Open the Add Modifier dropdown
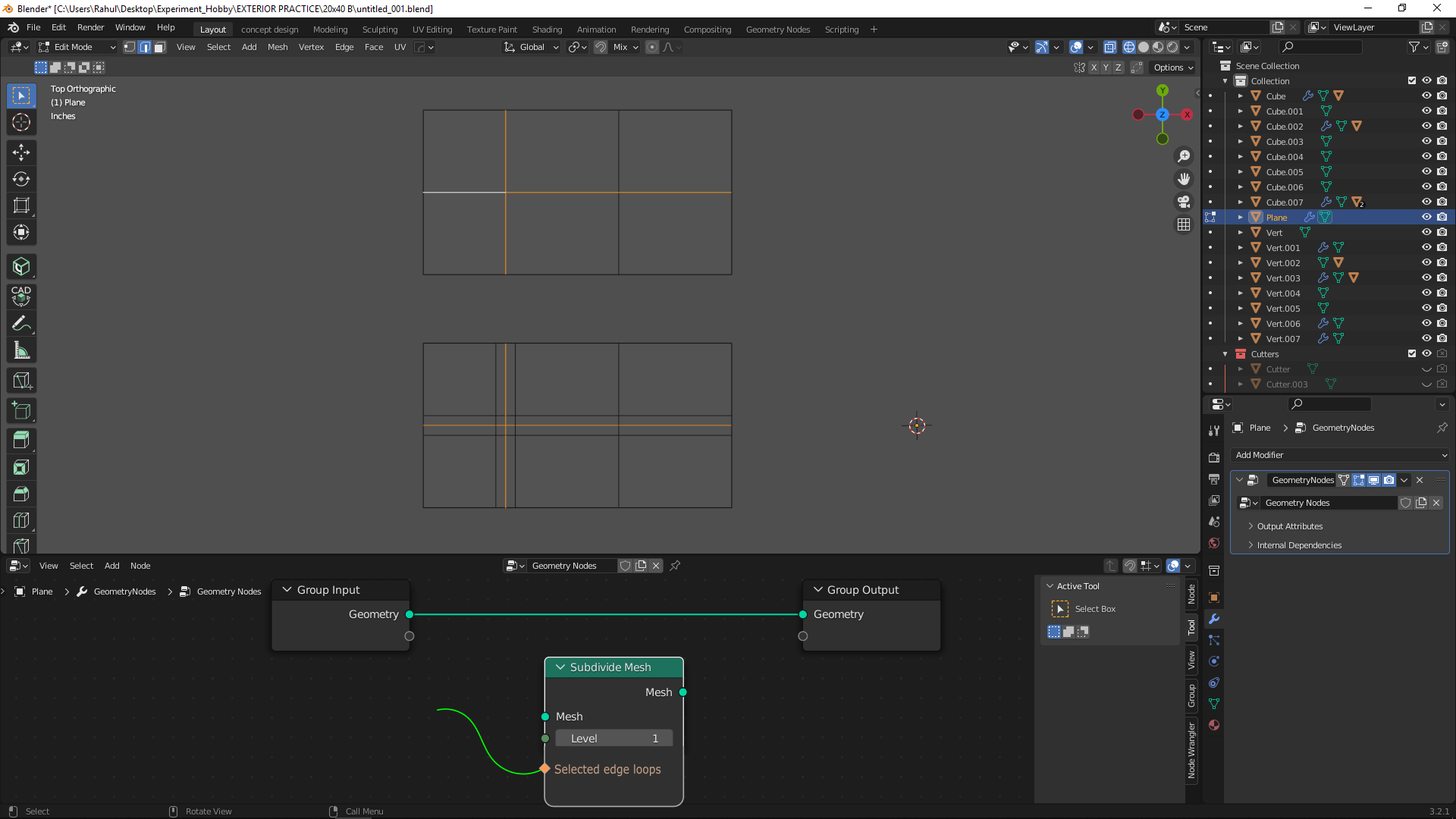Viewport: 1456px width, 819px height. pos(1340,455)
